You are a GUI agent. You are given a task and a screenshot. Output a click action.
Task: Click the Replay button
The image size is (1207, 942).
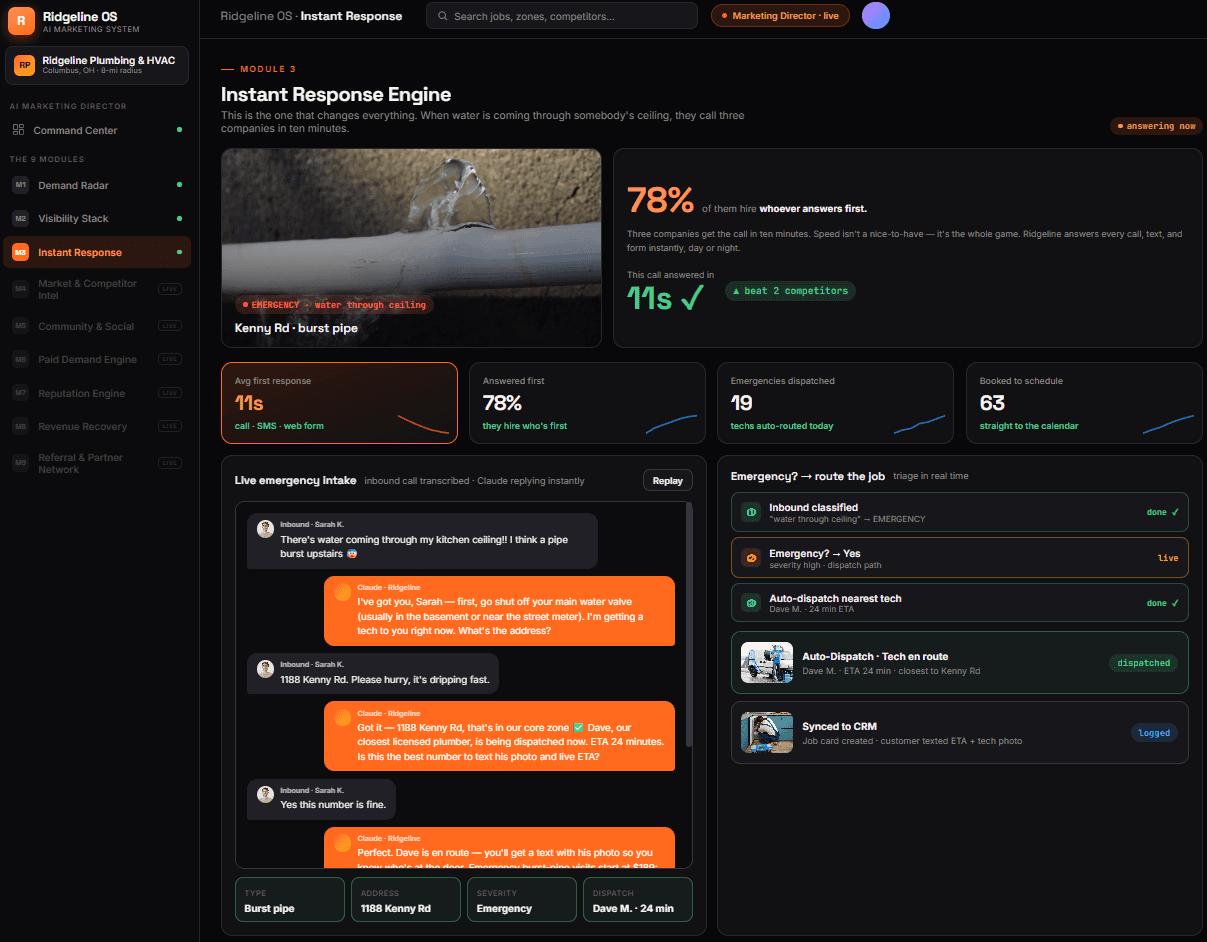click(667, 481)
